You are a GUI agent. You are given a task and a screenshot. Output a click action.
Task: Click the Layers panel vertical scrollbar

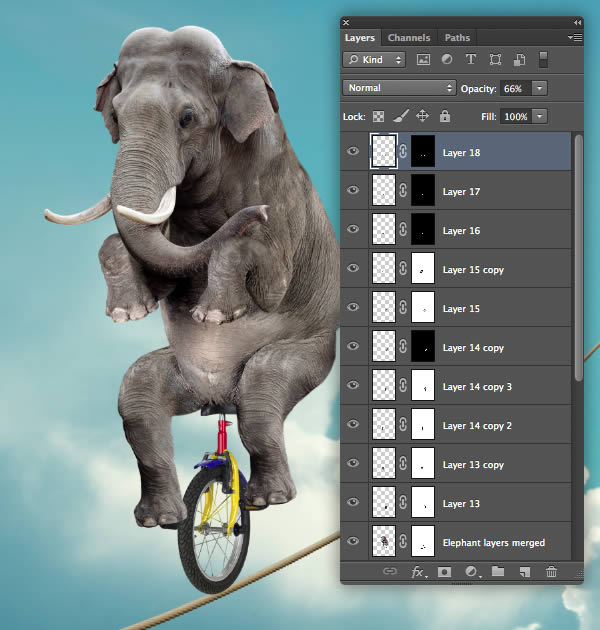click(578, 257)
